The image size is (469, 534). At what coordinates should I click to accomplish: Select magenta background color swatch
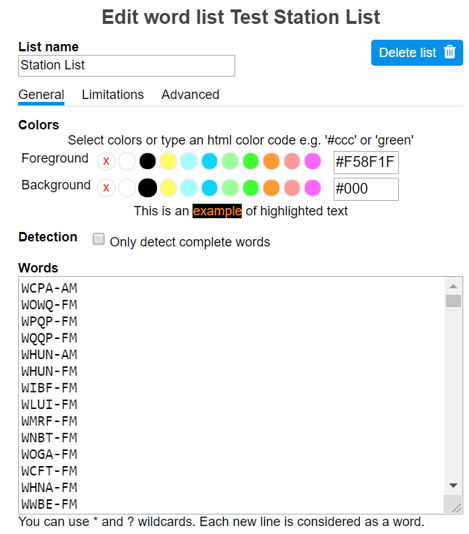coord(313,188)
